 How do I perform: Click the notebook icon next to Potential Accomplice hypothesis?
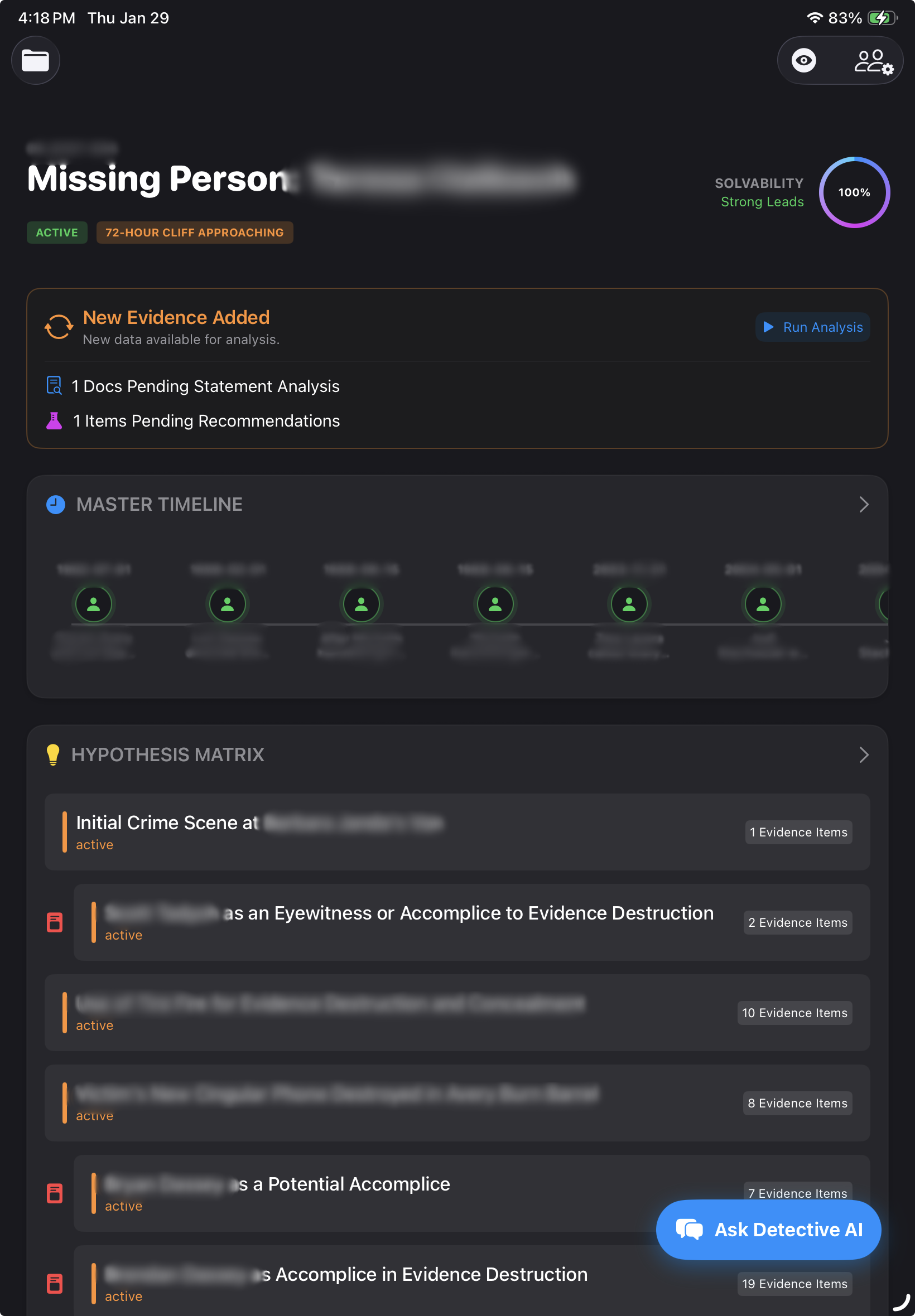(x=55, y=1194)
